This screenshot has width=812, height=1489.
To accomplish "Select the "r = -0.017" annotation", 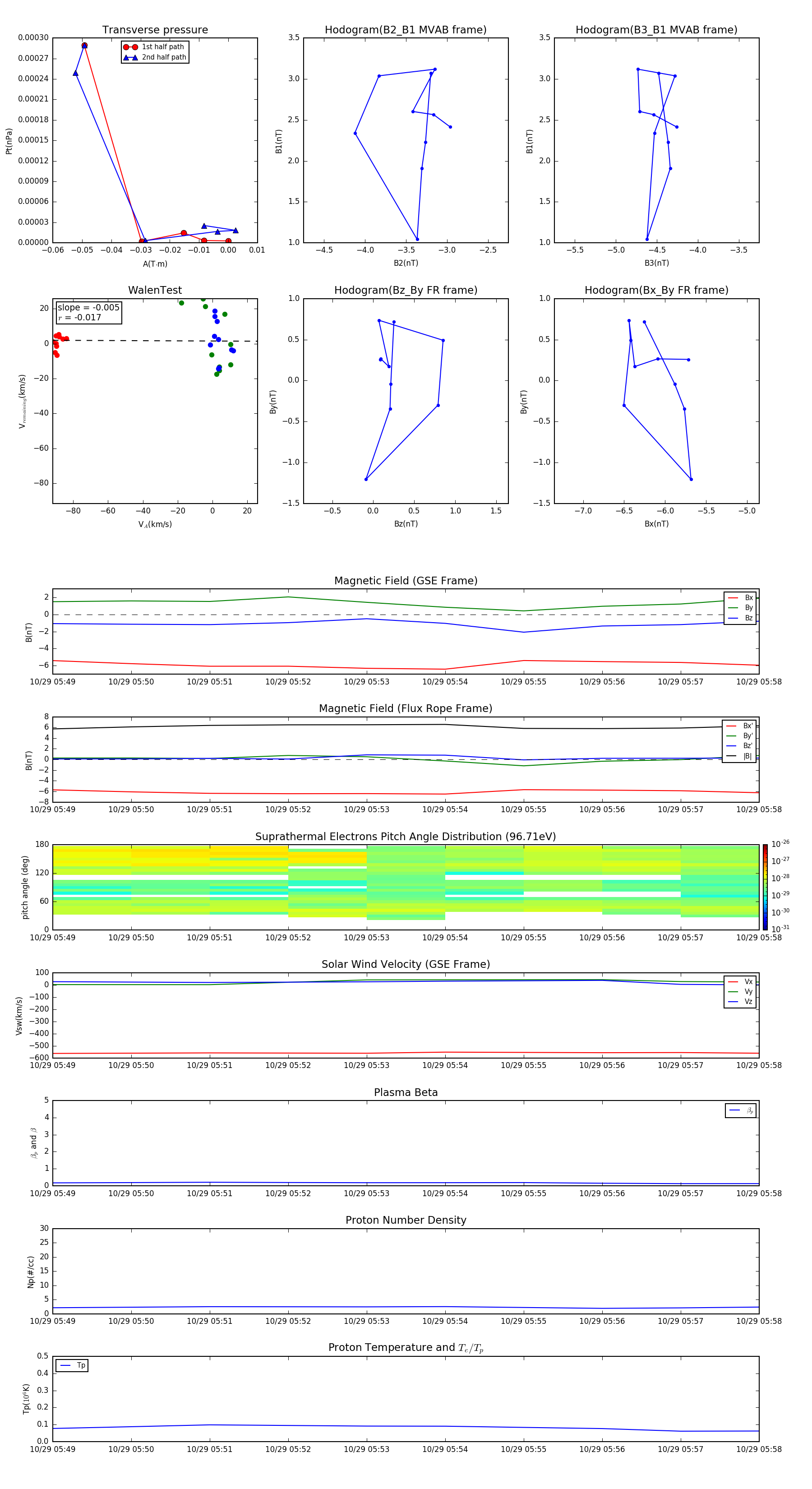I will pos(80,317).
